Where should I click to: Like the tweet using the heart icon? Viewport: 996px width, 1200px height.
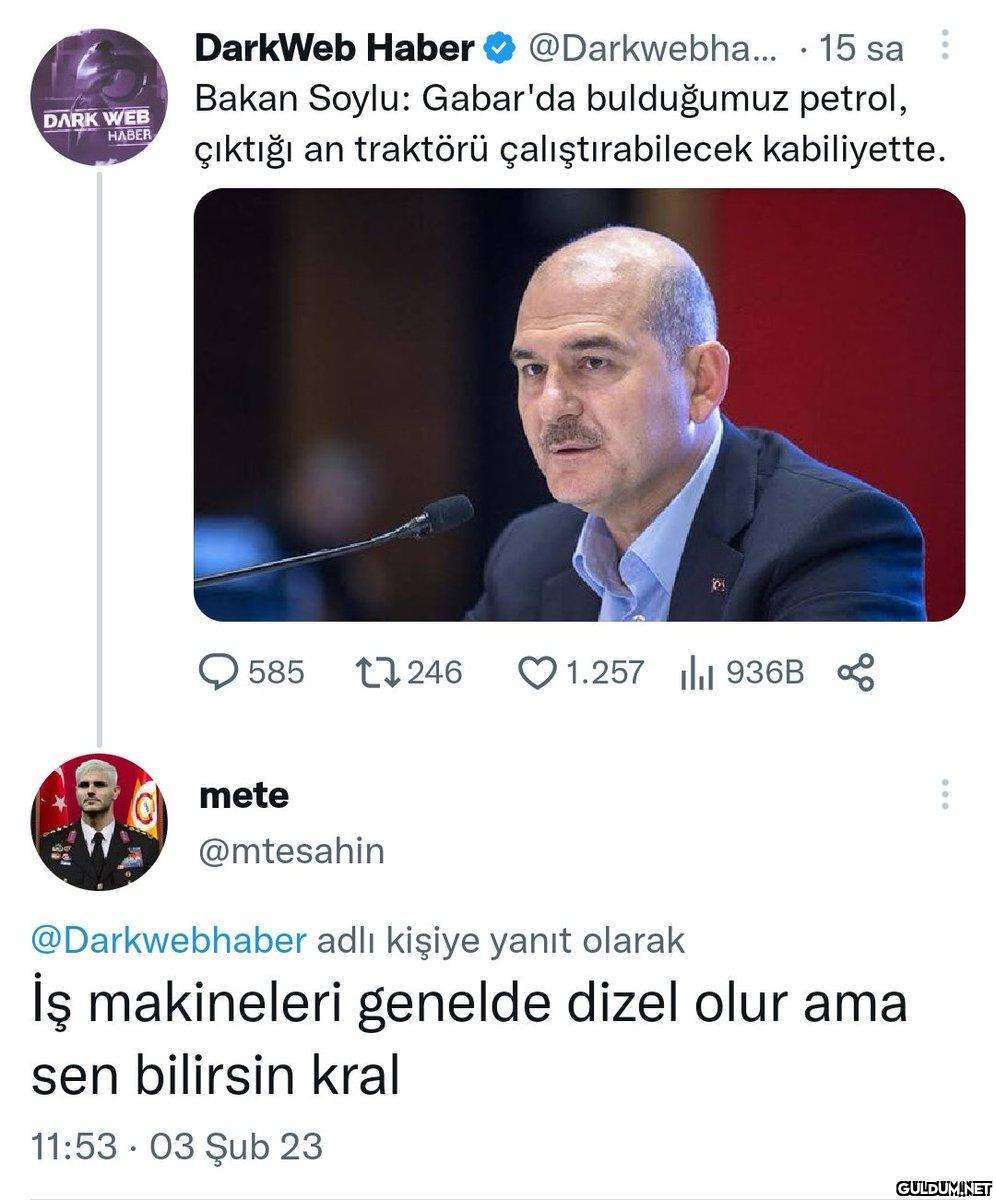point(536,672)
